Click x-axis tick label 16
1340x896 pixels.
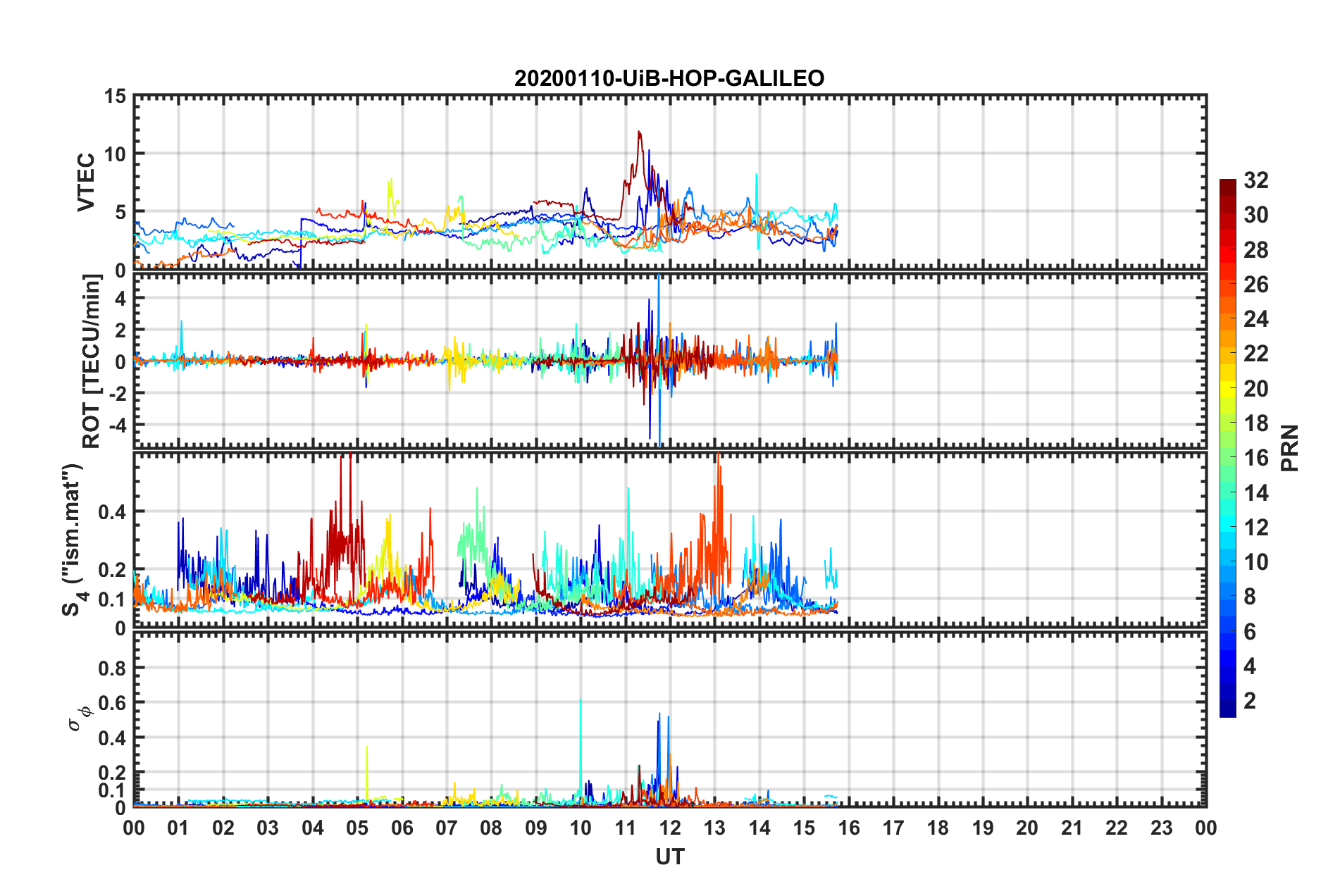tap(849, 828)
